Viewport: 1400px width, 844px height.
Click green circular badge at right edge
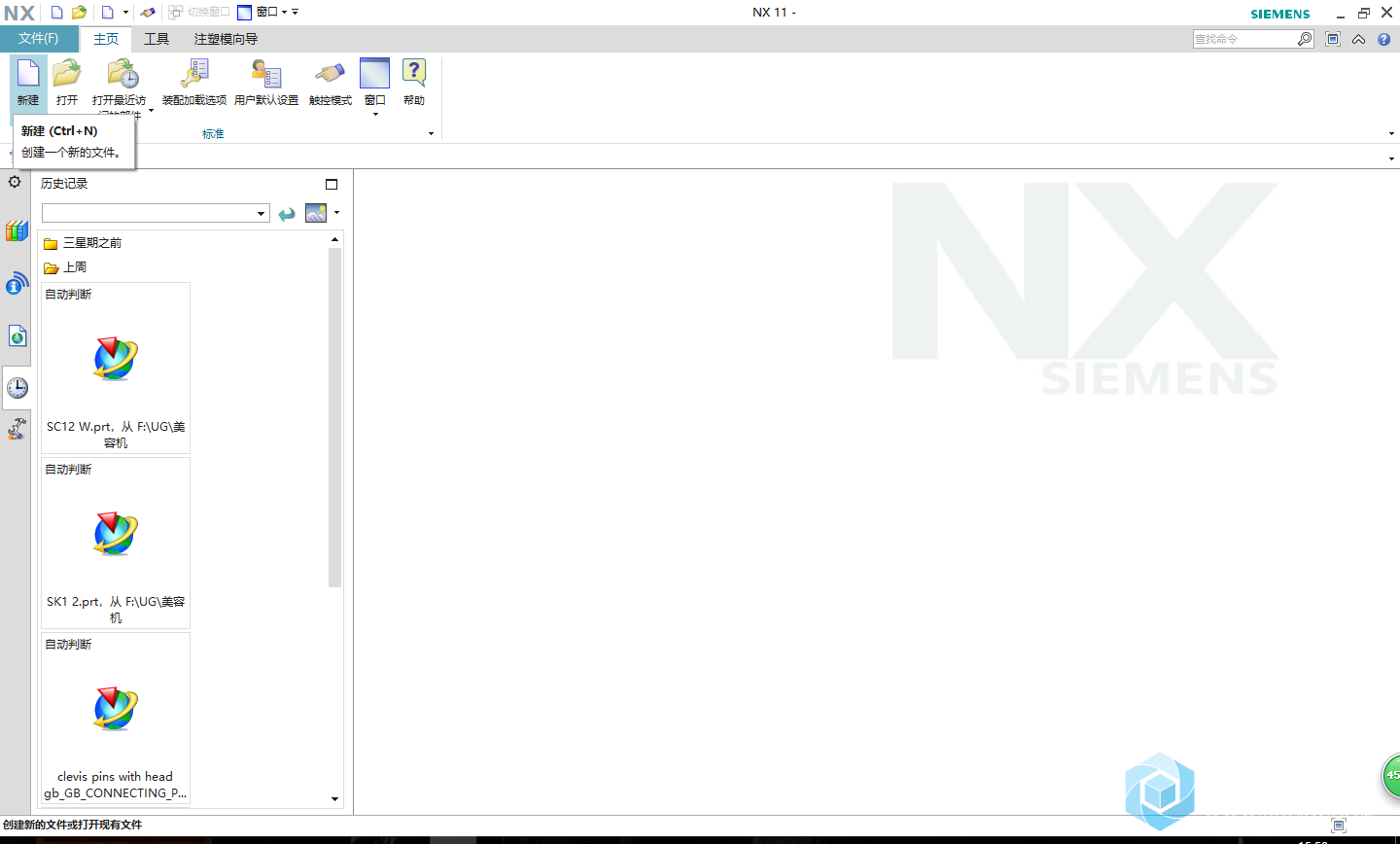[1391, 776]
